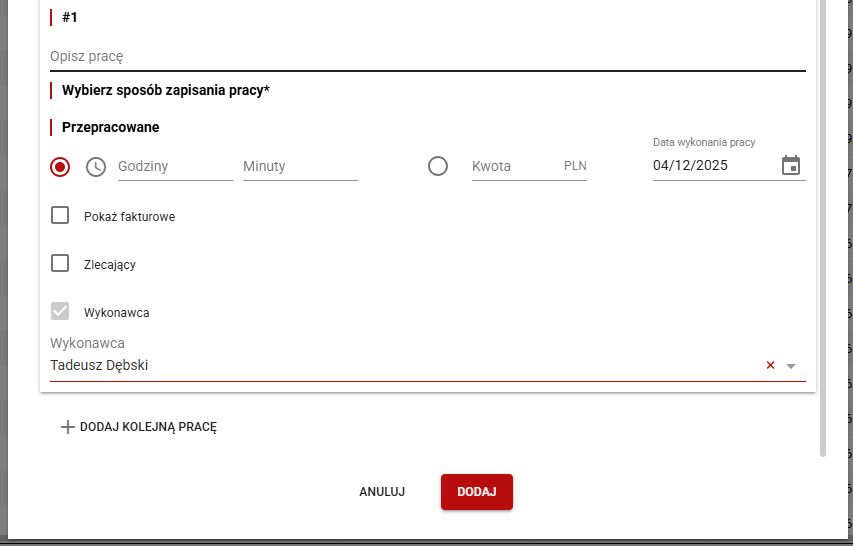The height and width of the screenshot is (546, 853).
Task: Focus the Opisz pracę text field
Action: [x=427, y=57]
